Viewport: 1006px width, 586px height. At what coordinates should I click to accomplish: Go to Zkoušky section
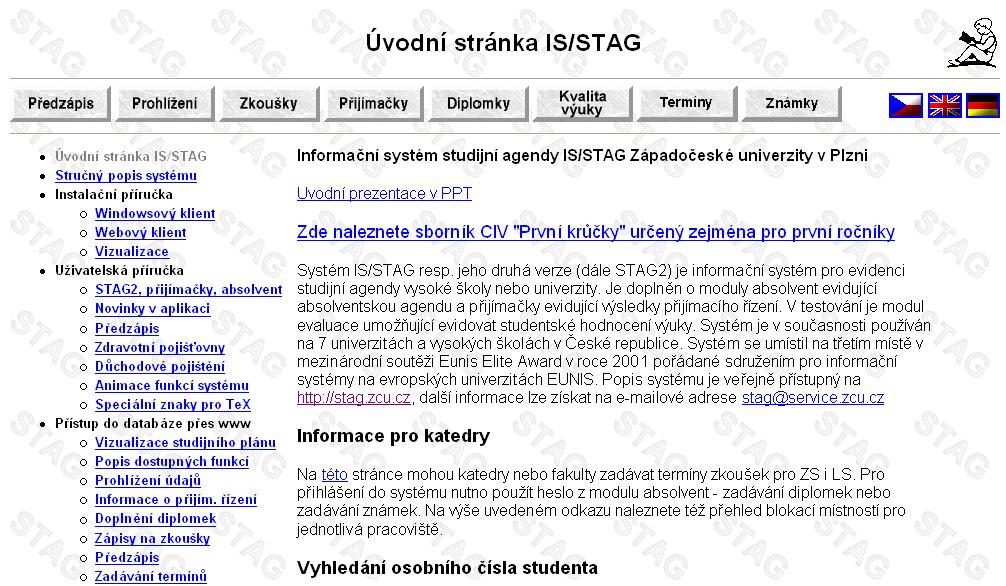269,103
